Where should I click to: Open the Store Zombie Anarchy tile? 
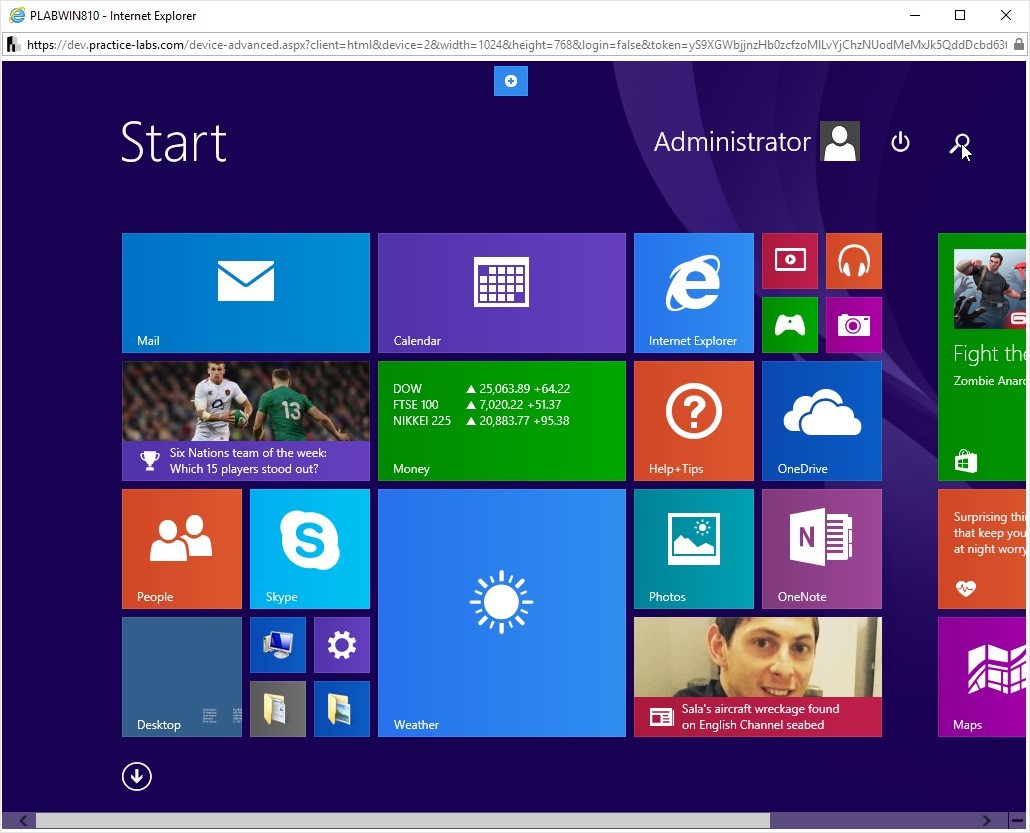(982, 357)
